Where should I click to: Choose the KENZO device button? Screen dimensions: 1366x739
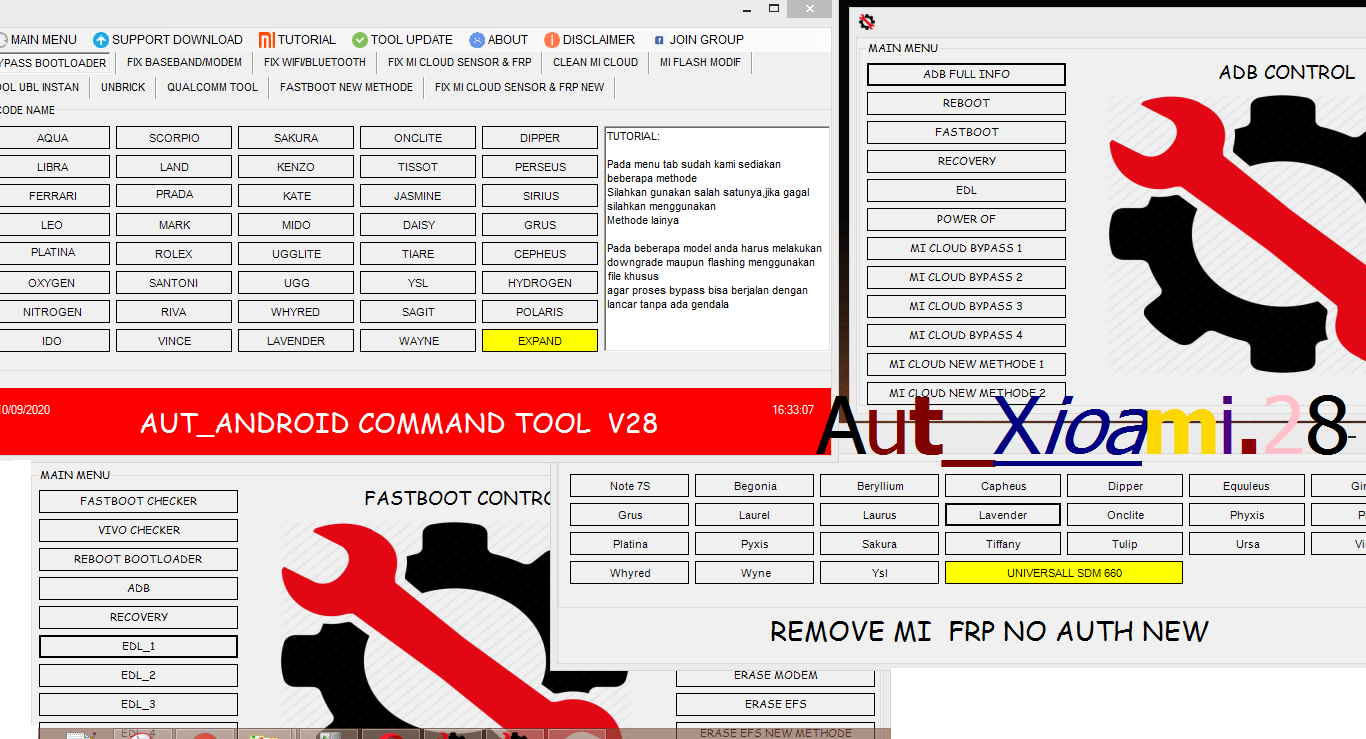coord(296,167)
